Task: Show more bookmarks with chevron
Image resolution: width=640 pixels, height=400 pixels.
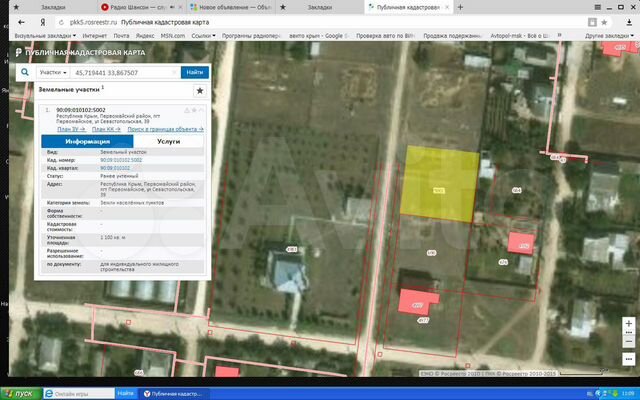Action: pos(559,36)
